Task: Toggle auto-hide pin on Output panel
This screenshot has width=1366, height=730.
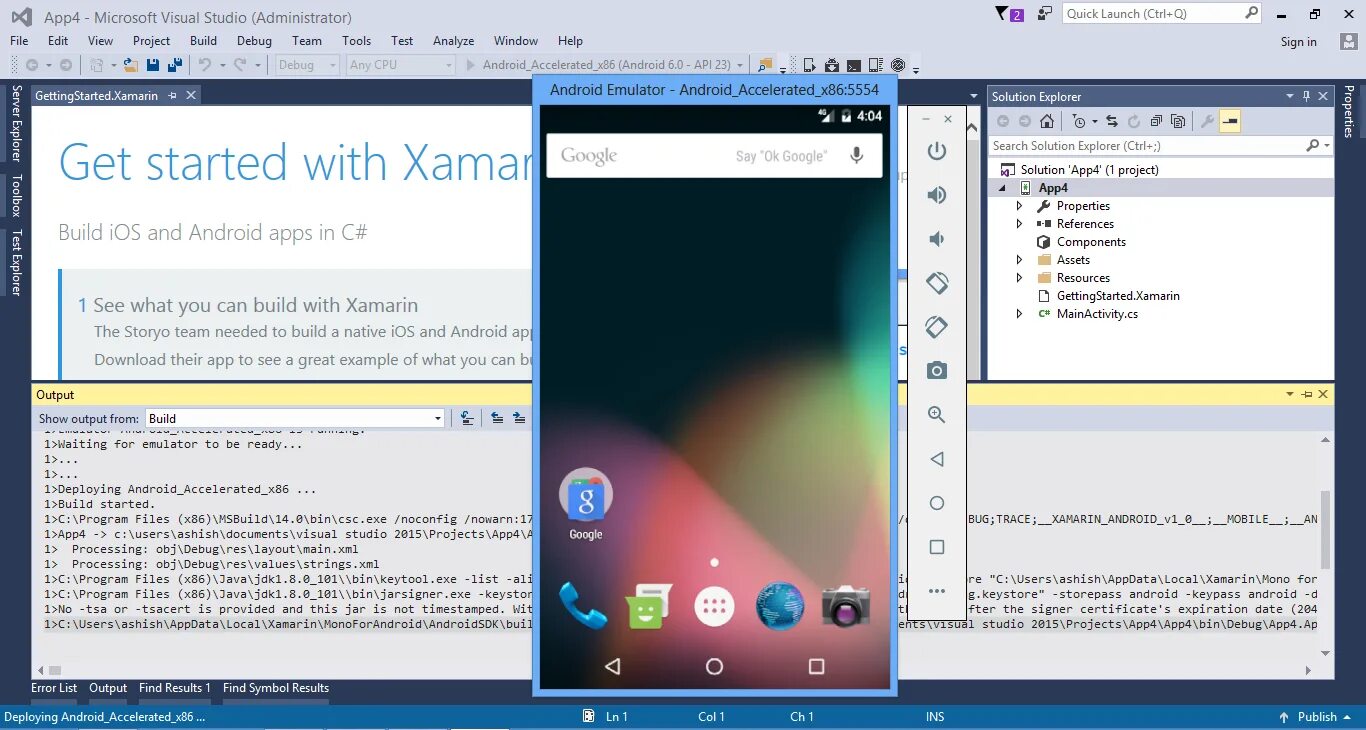Action: click(x=1306, y=394)
